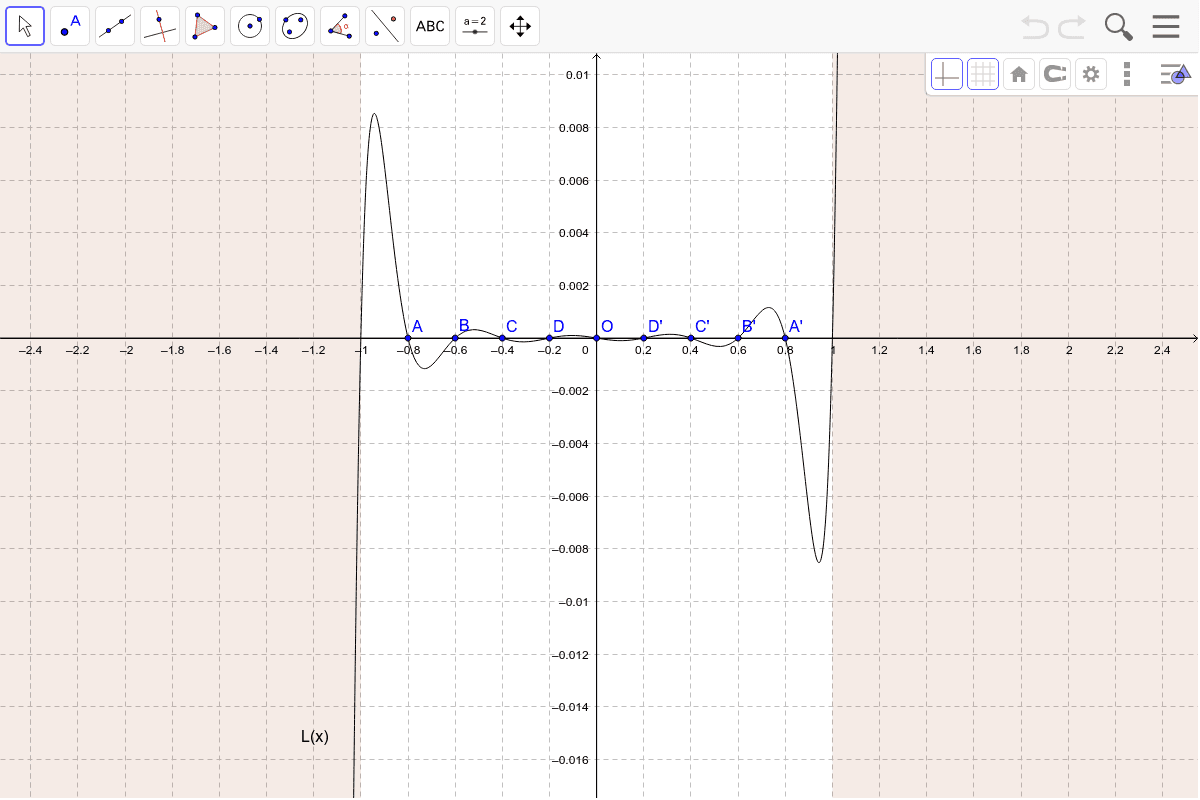Toggle grid display in style bar
Screen dimensions: 1200x800
click(983, 74)
